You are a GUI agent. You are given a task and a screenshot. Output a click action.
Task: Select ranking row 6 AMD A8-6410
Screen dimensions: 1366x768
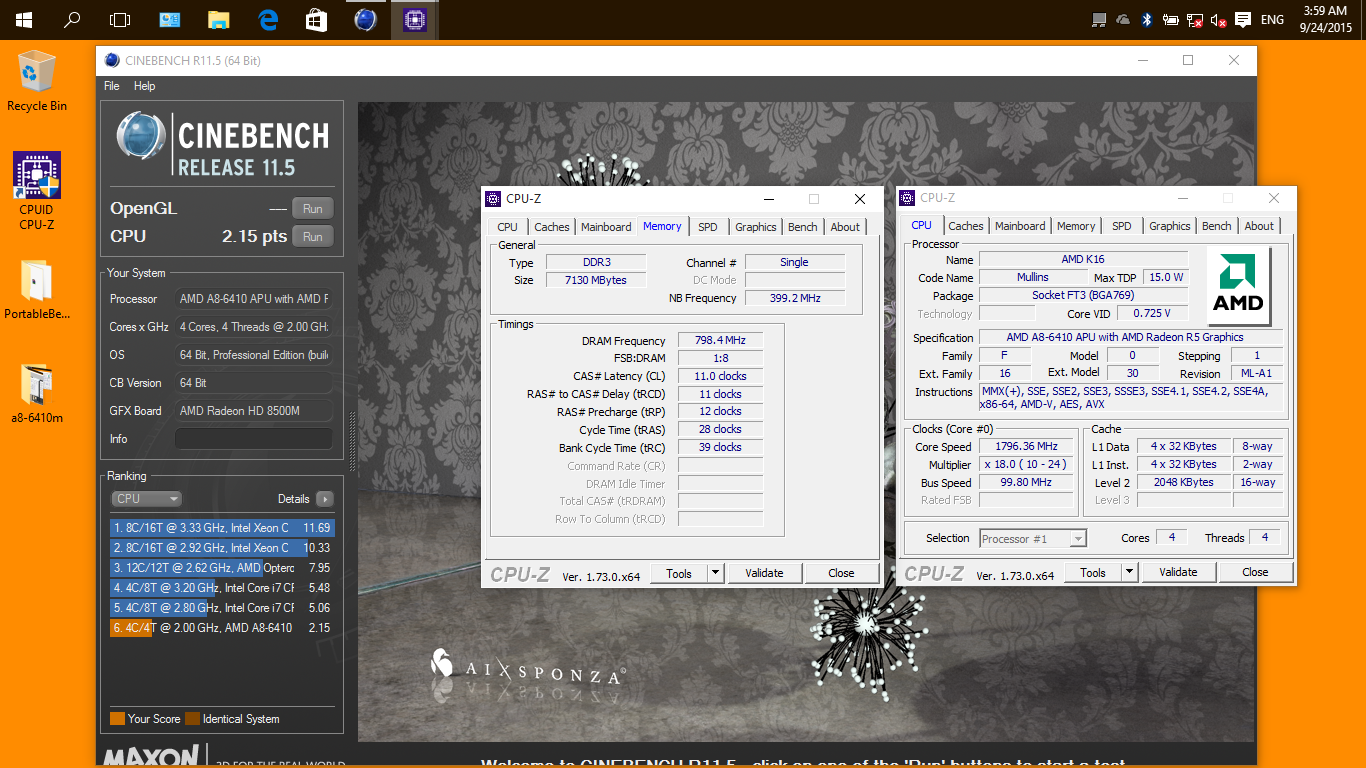click(221, 628)
